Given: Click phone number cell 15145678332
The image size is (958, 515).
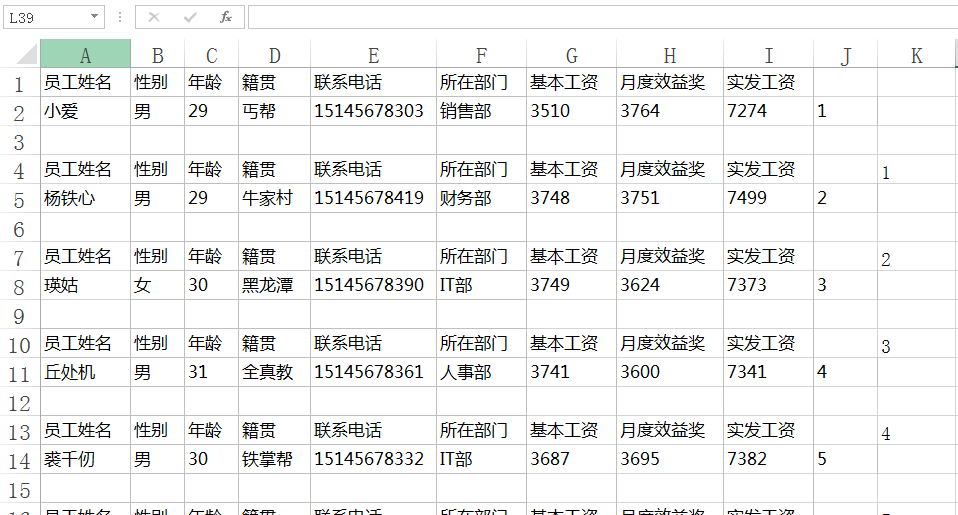Looking at the screenshot, I should (373, 459).
